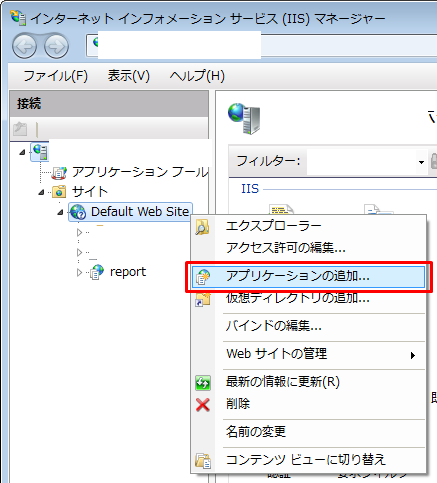The image size is (437, 483).
Task: Click the 接続 panel header
Action: [109, 104]
